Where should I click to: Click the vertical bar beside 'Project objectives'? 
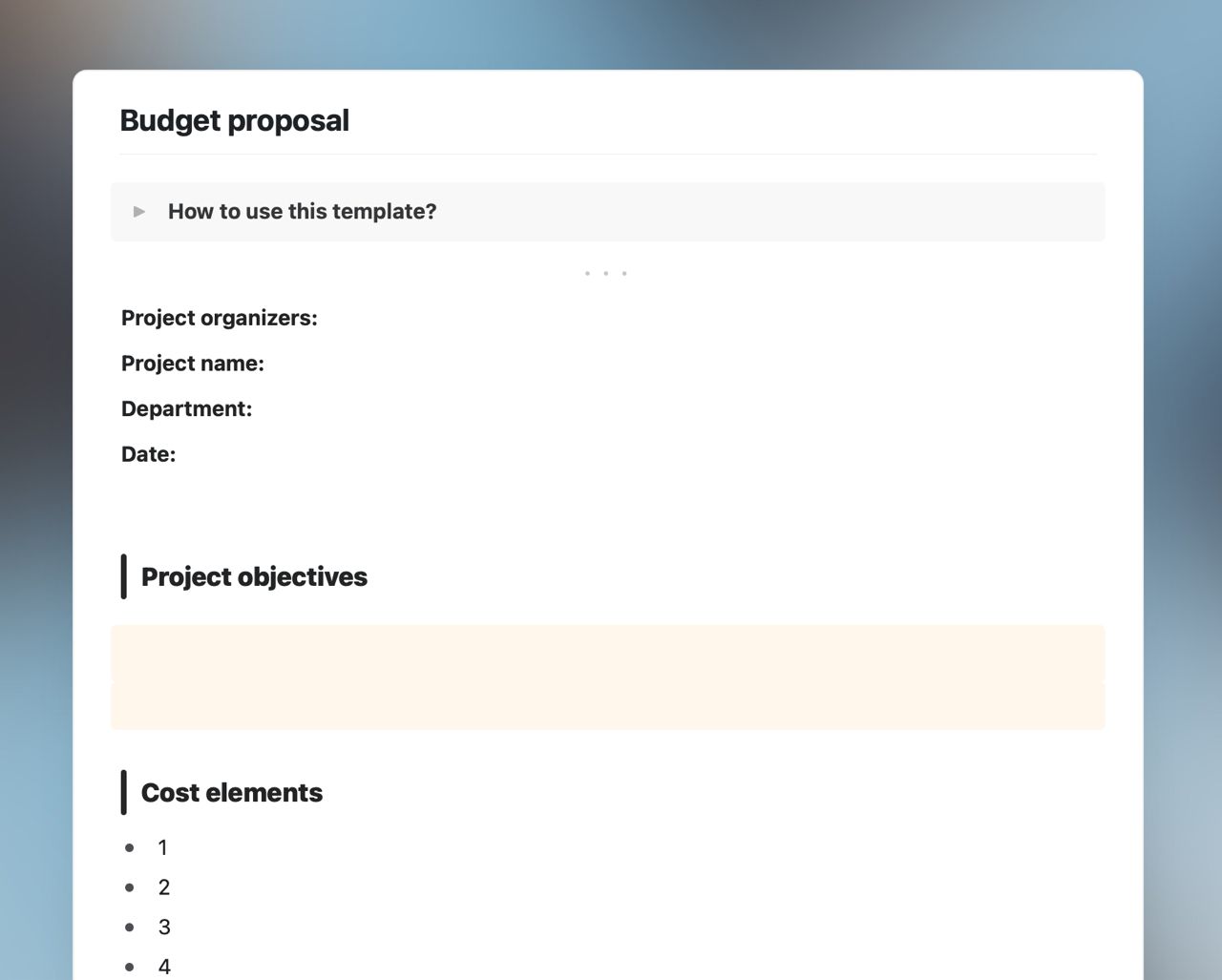(x=124, y=576)
